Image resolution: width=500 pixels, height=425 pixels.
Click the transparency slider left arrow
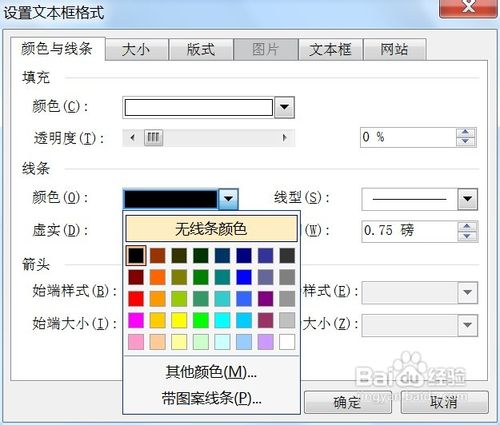pyautogui.click(x=133, y=137)
